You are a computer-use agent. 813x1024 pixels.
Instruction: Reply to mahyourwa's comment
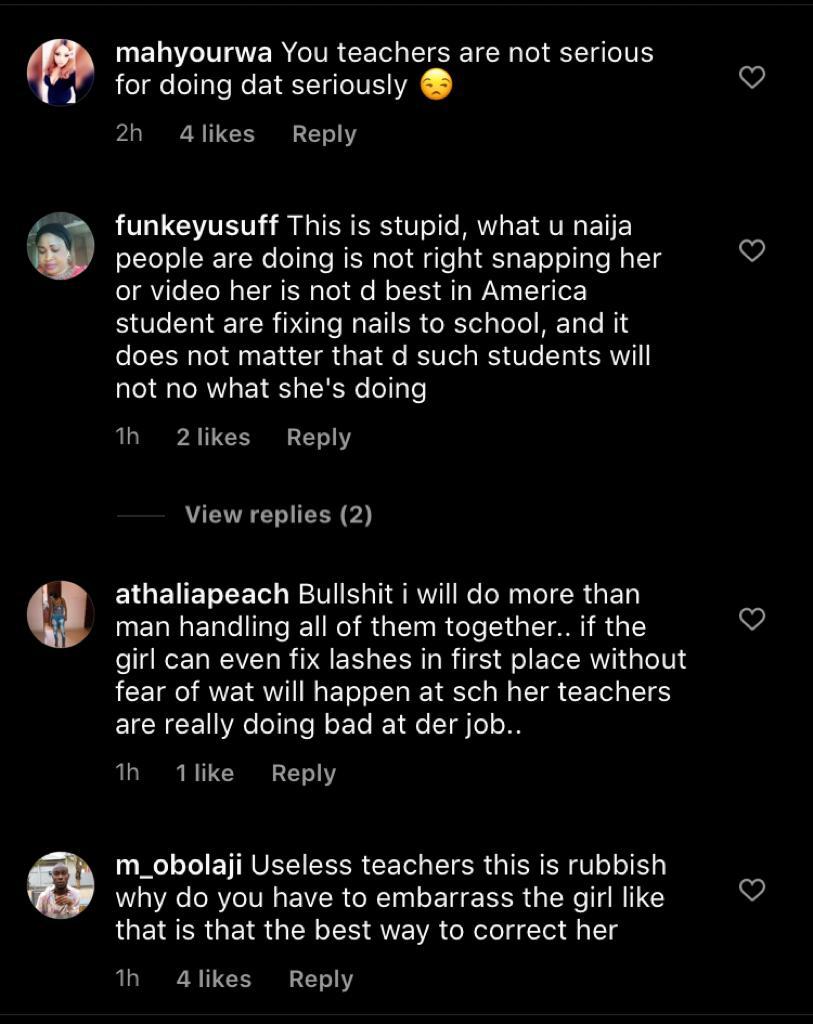point(324,134)
